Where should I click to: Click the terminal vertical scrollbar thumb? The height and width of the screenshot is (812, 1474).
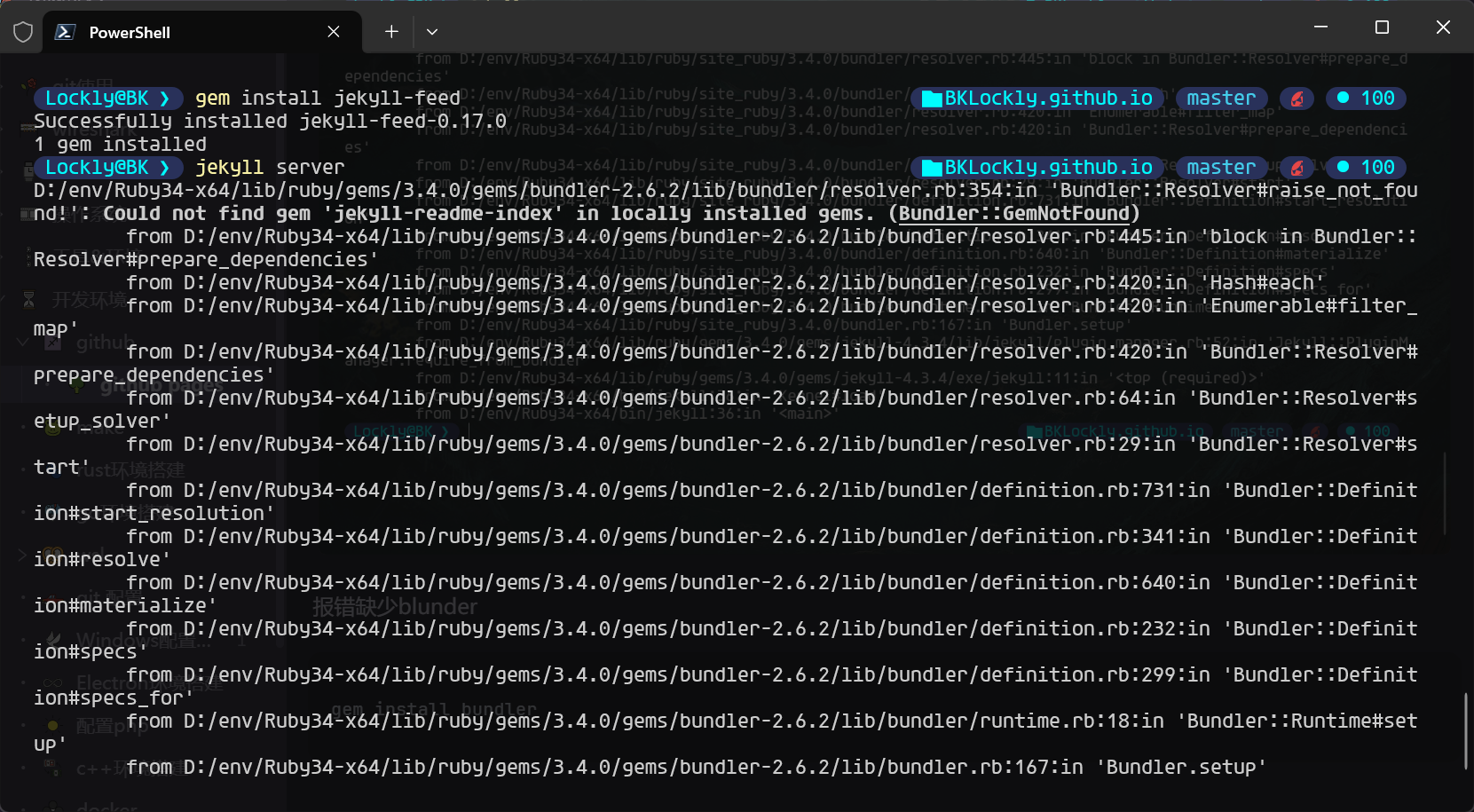point(1465,730)
